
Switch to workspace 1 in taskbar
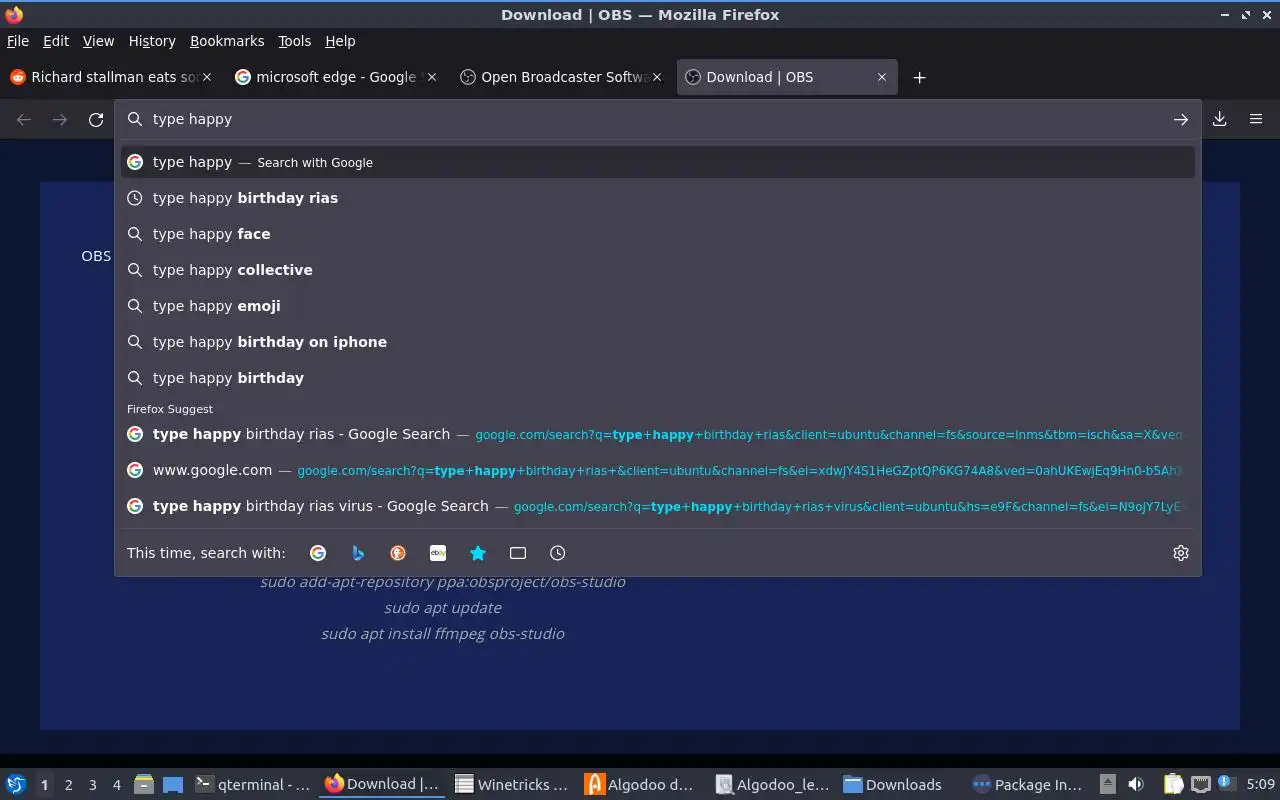coord(44,785)
